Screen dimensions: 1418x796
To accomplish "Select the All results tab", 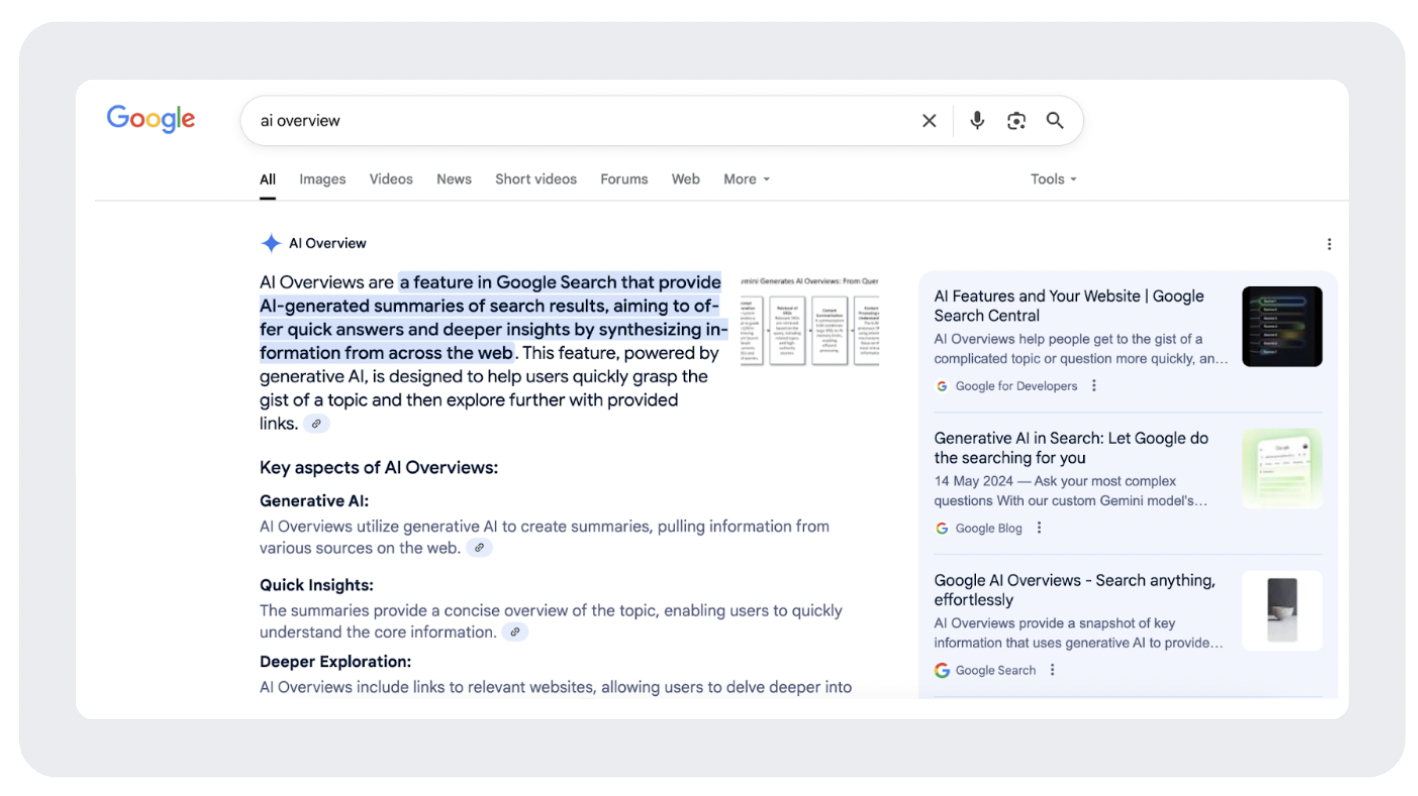I will (x=268, y=179).
